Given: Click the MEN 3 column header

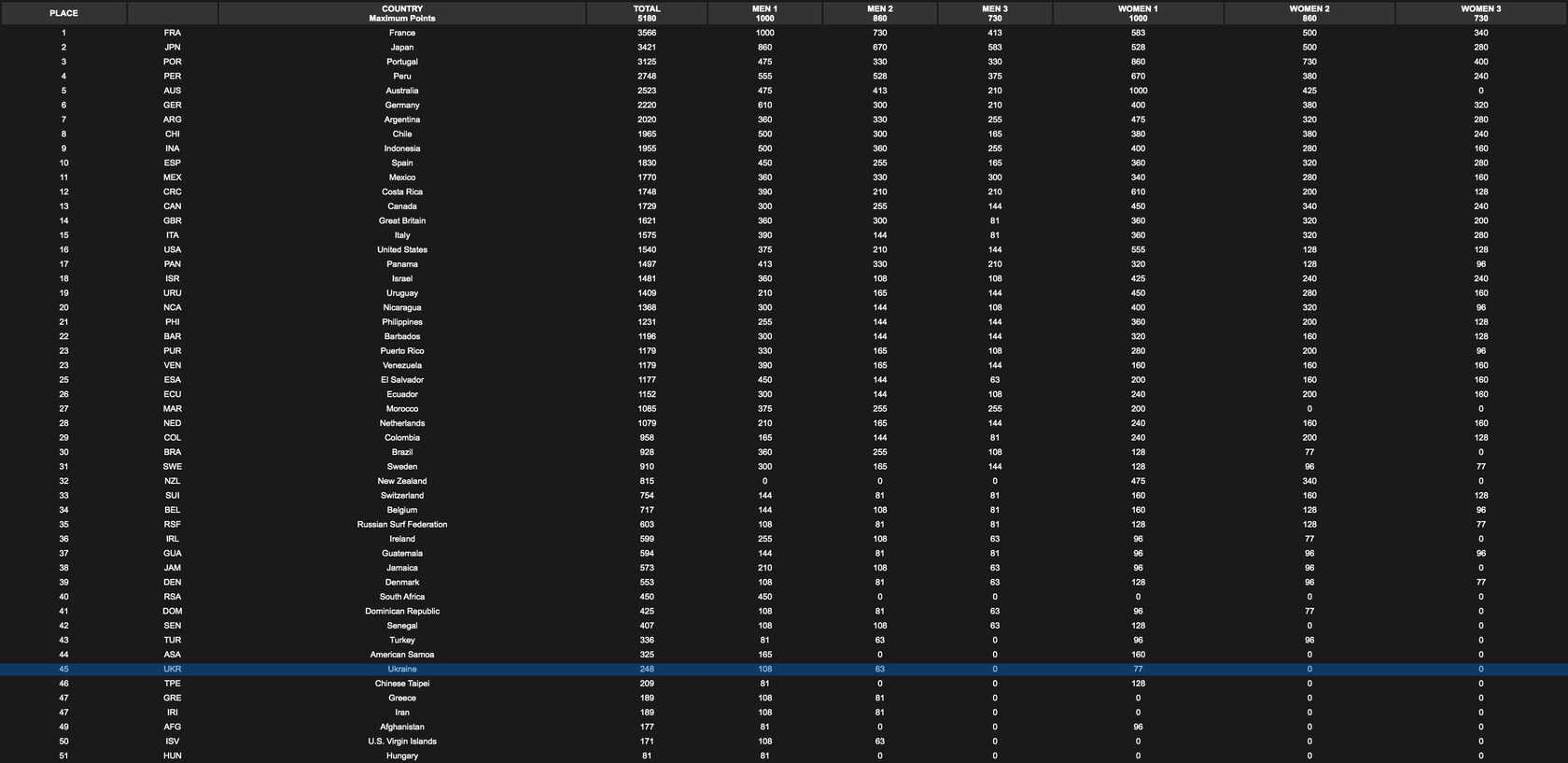Looking at the screenshot, I should [x=995, y=13].
